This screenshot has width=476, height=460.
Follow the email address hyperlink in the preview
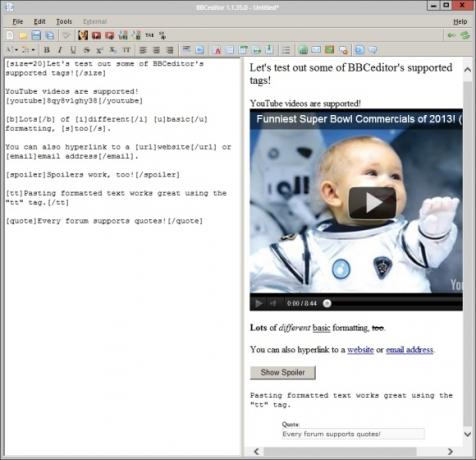point(409,350)
